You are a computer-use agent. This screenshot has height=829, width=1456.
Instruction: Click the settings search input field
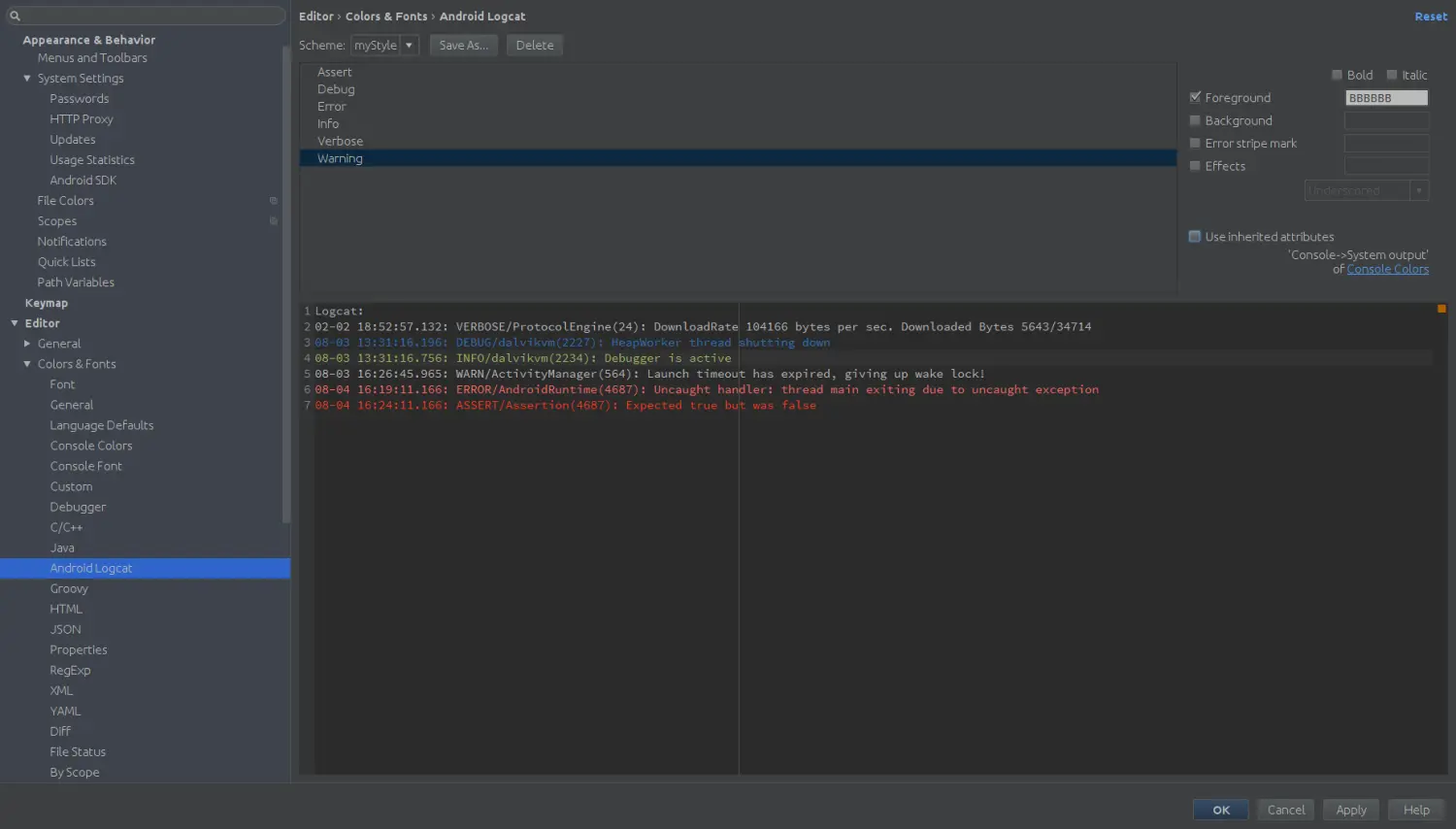146,16
